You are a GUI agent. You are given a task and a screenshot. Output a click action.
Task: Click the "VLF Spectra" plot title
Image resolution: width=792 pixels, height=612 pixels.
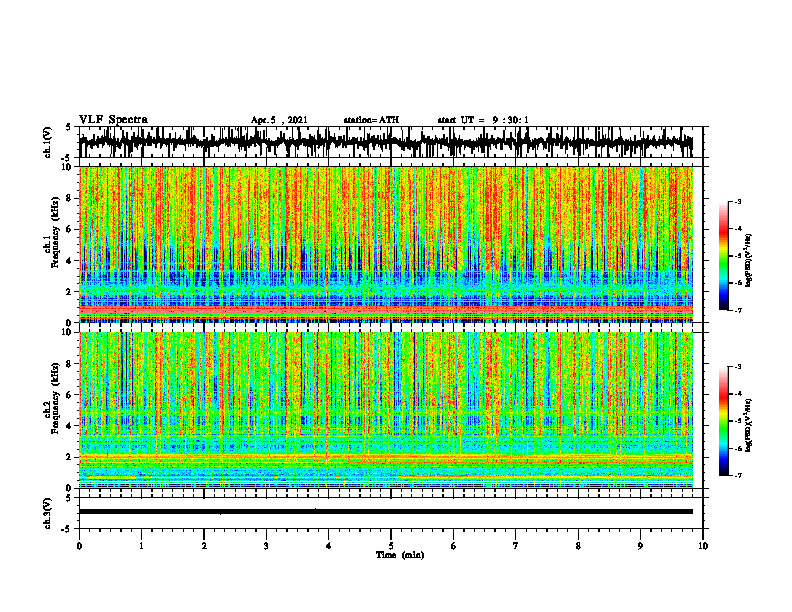click(x=113, y=120)
